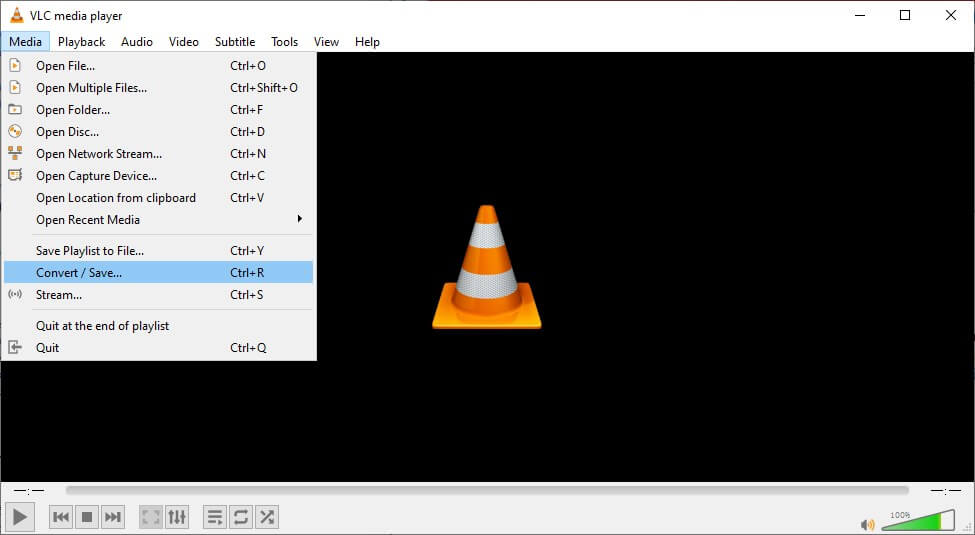This screenshot has height=535, width=975.
Task: Toggle the playlist view
Action: [215, 517]
